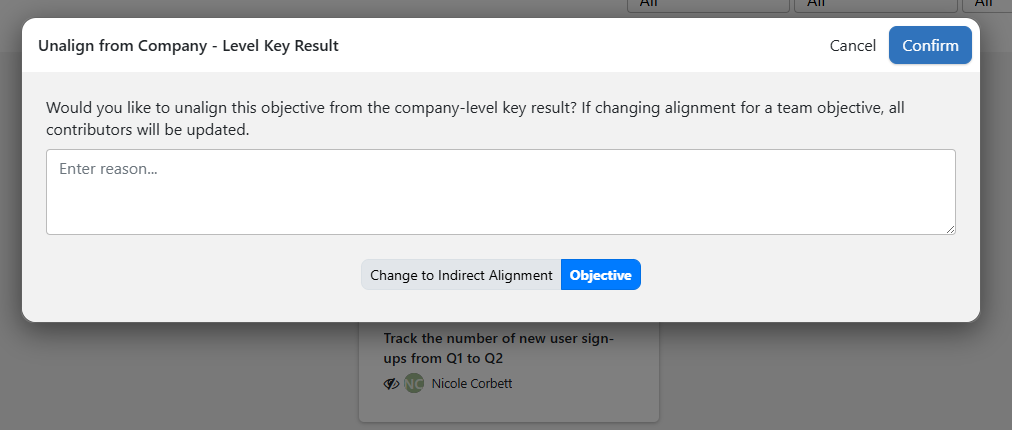Select the blue Objective toggle option
This screenshot has height=430, width=1012.
coord(601,275)
